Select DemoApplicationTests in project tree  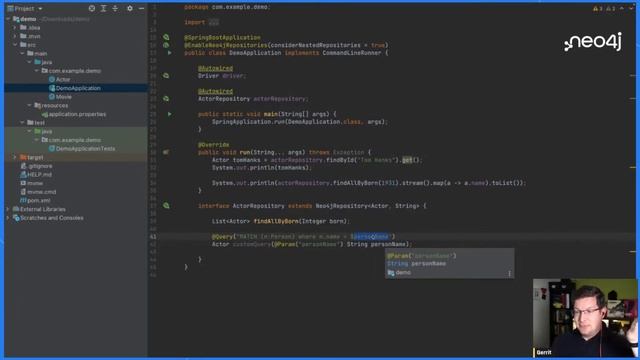click(x=85, y=149)
